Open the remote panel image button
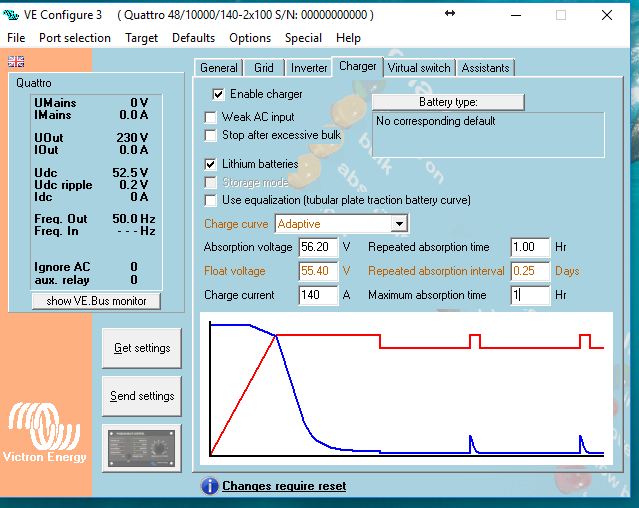The width and height of the screenshot is (639, 508). point(141,448)
